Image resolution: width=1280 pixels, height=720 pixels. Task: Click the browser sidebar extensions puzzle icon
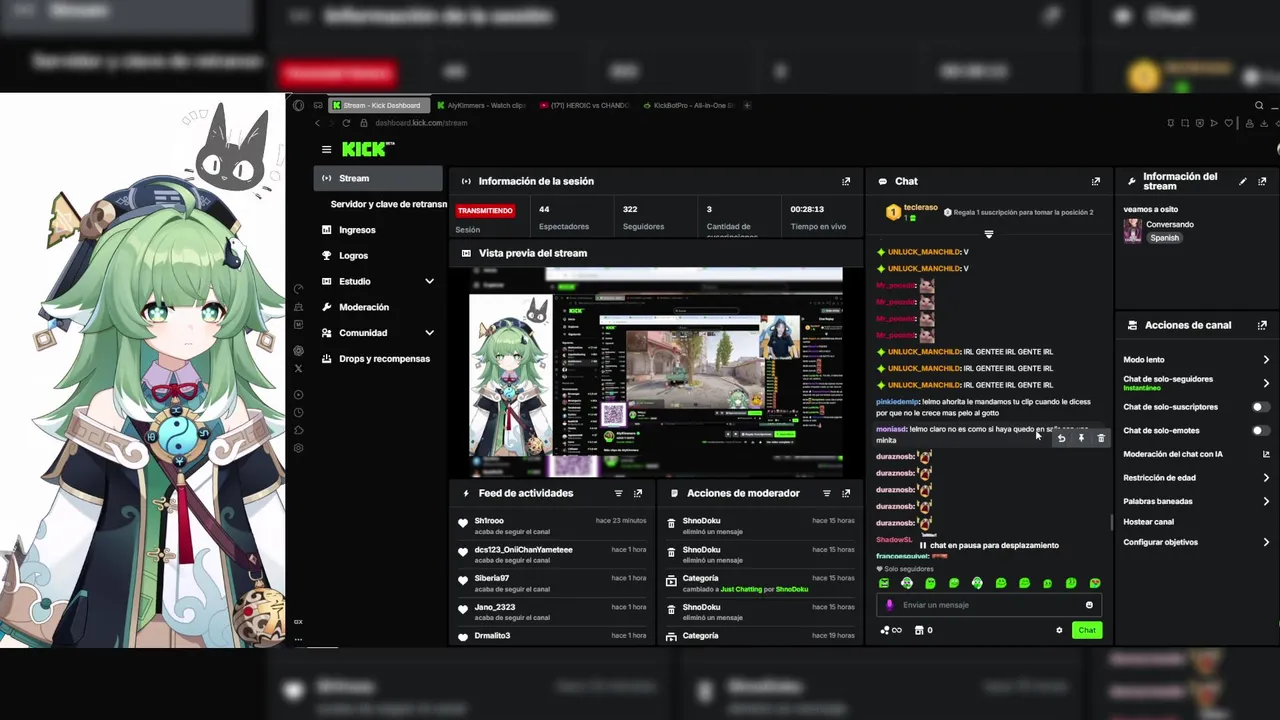298,431
